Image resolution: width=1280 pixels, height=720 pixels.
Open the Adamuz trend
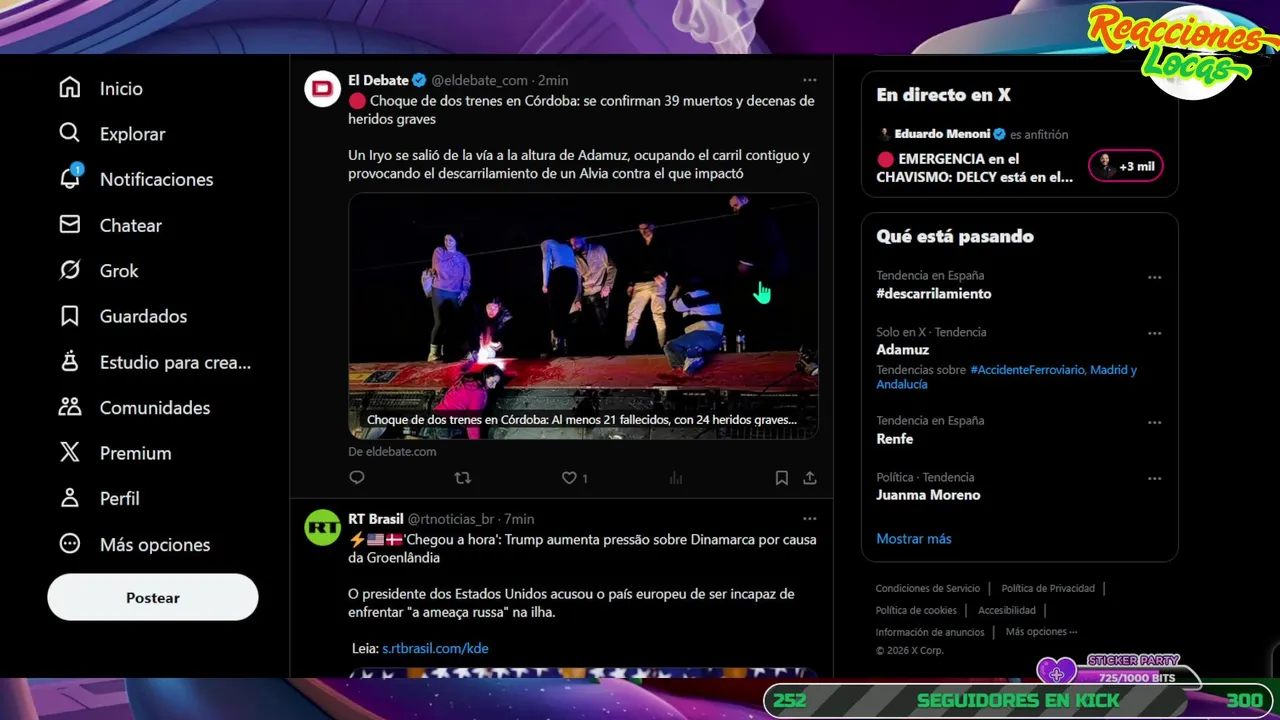tap(903, 349)
